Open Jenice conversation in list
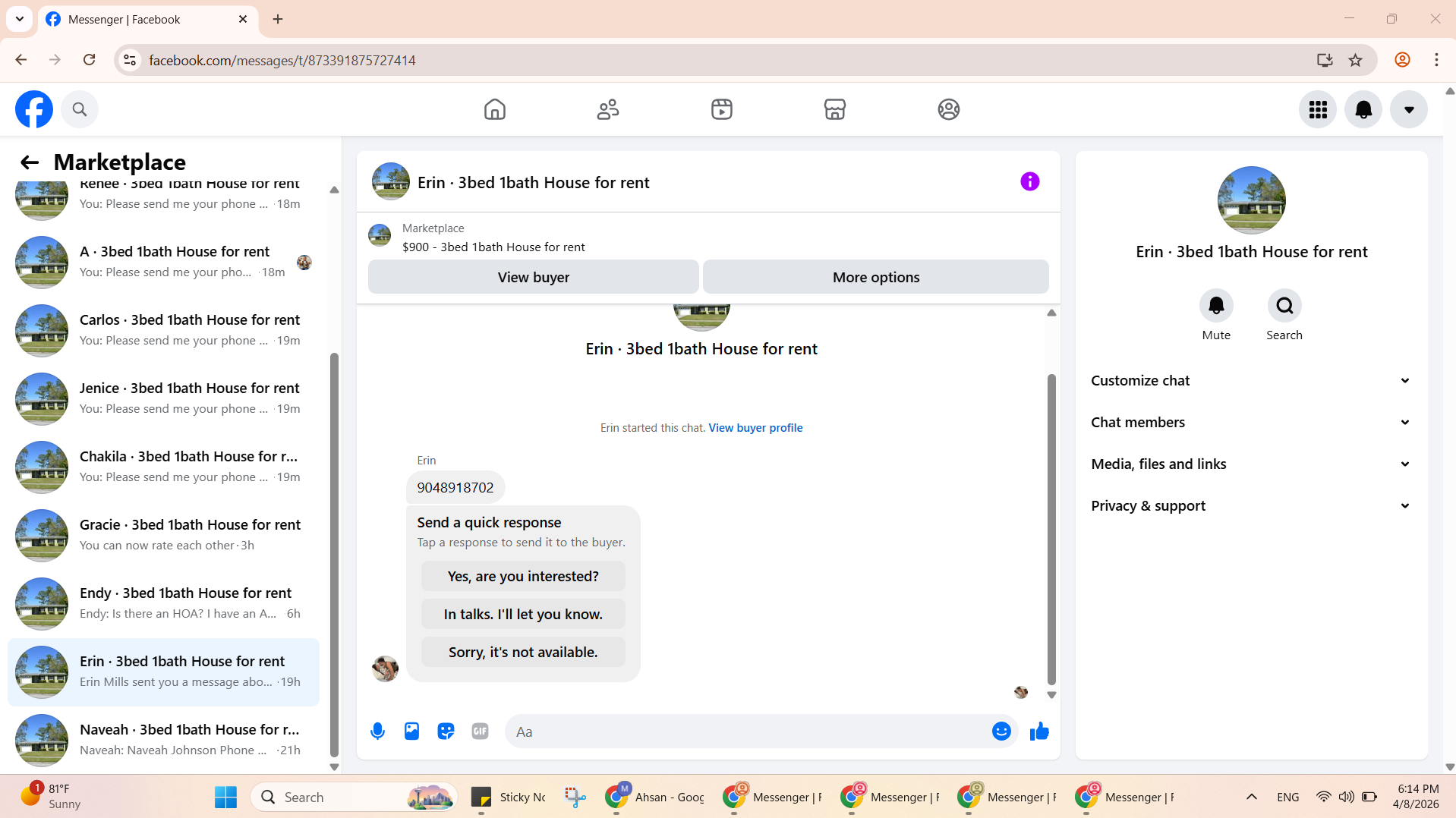The image size is (1456, 818). (x=163, y=398)
